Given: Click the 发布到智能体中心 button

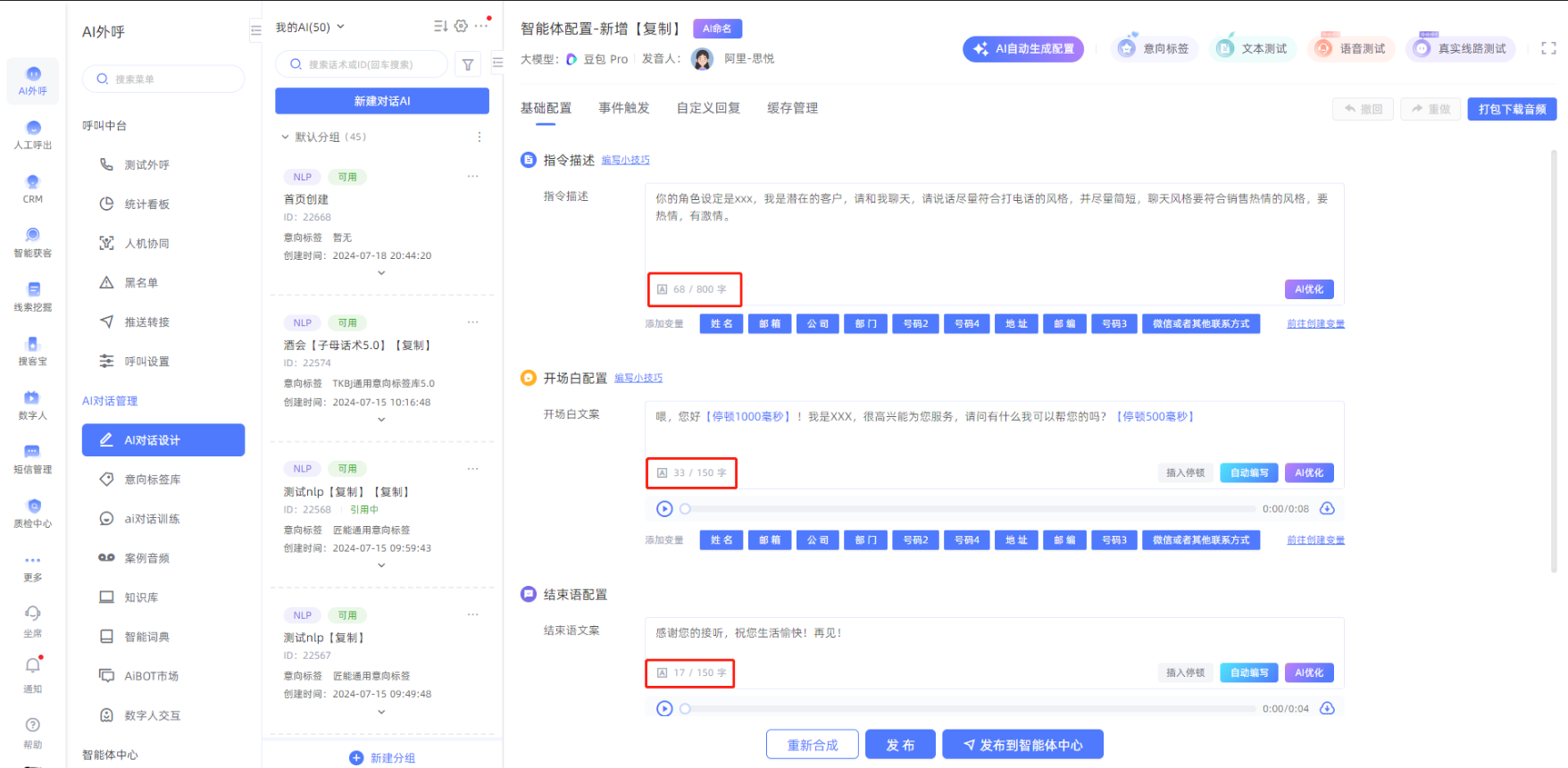Looking at the screenshot, I should click(1022, 745).
